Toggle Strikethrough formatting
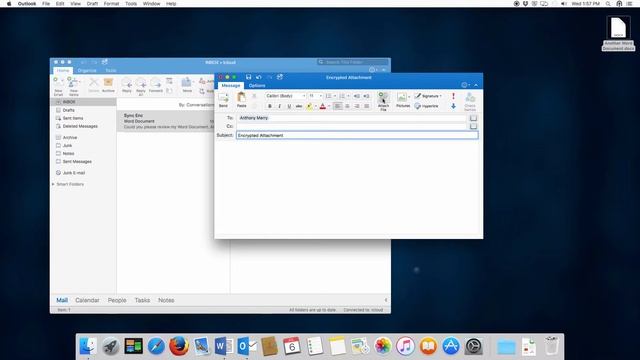The width and height of the screenshot is (640, 360). tap(299, 106)
